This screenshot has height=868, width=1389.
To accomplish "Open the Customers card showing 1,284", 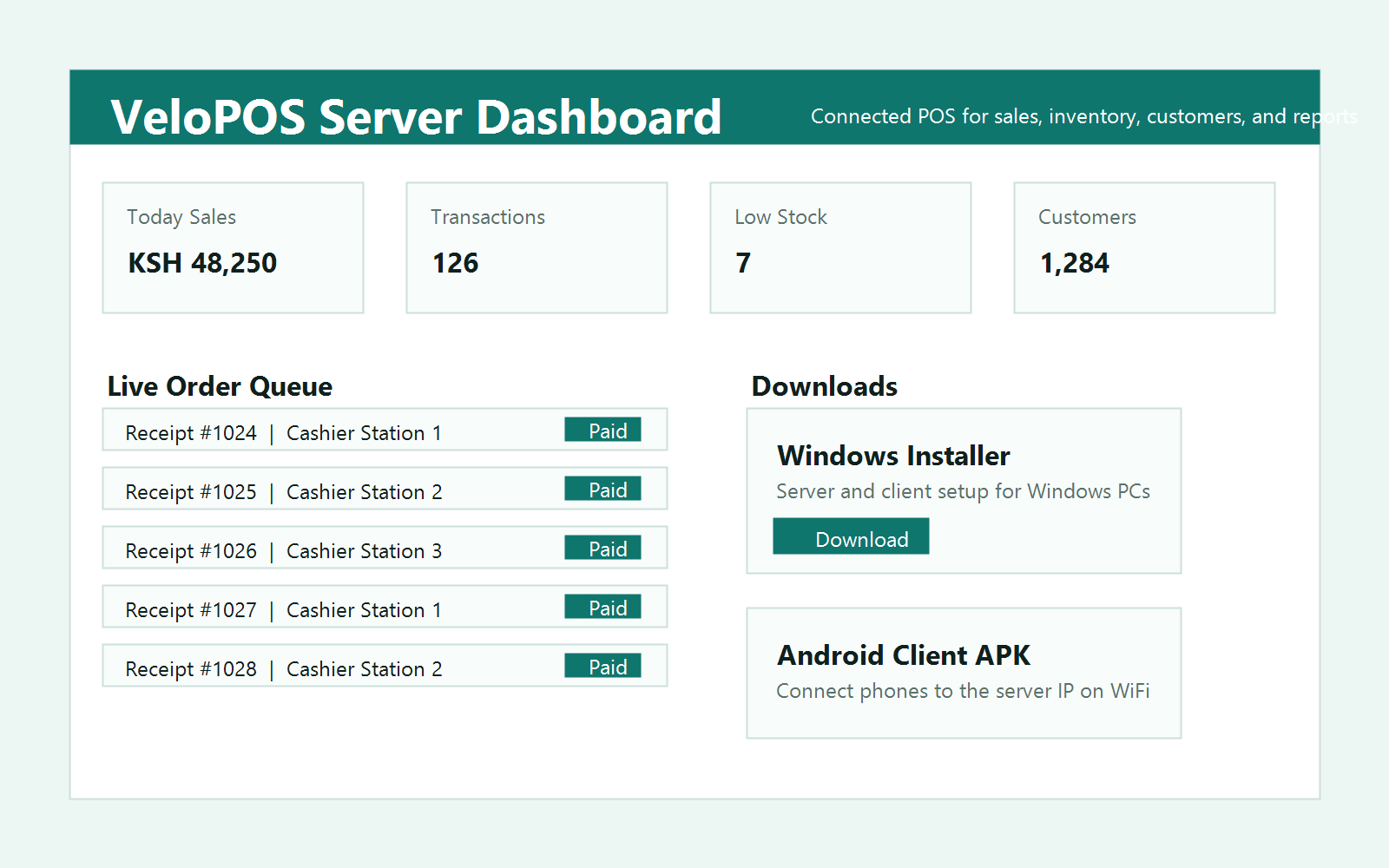I will point(1144,247).
